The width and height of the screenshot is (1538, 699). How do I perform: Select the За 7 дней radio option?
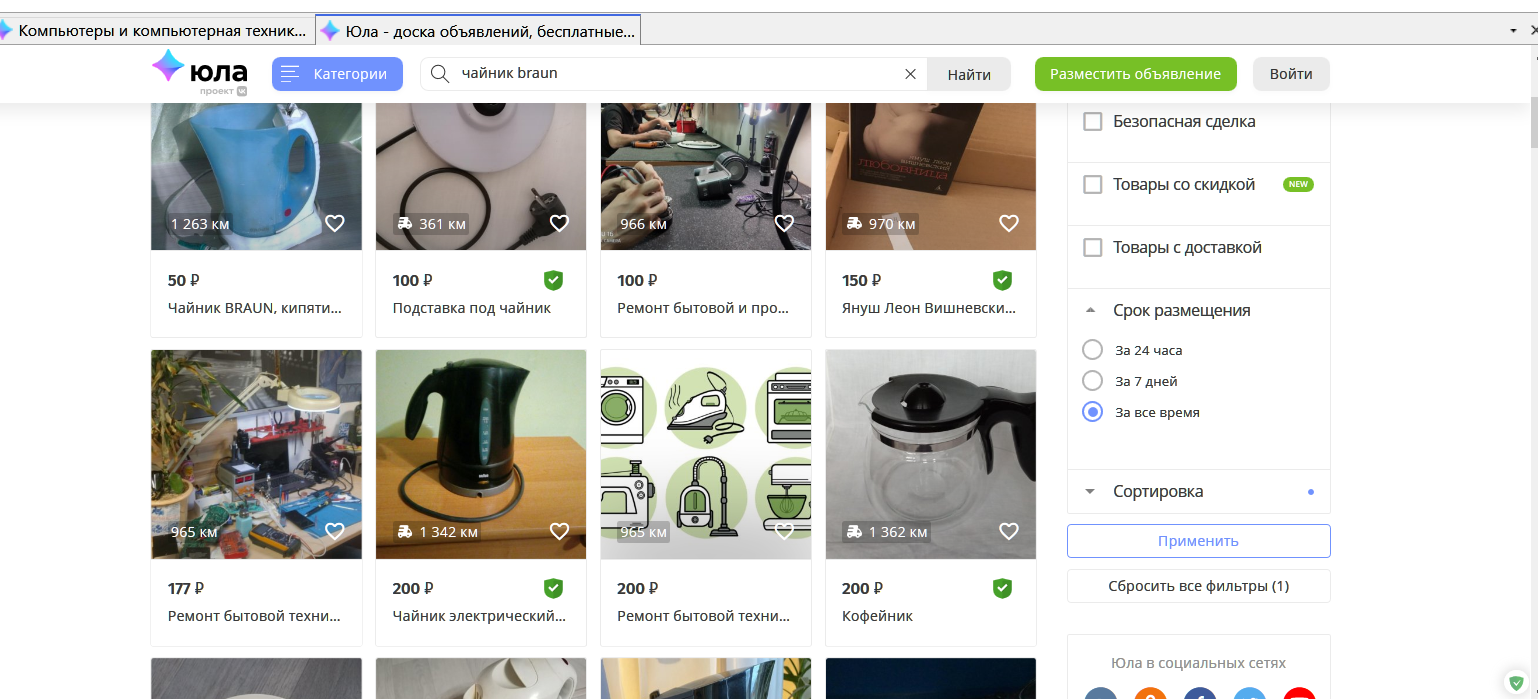(1092, 380)
